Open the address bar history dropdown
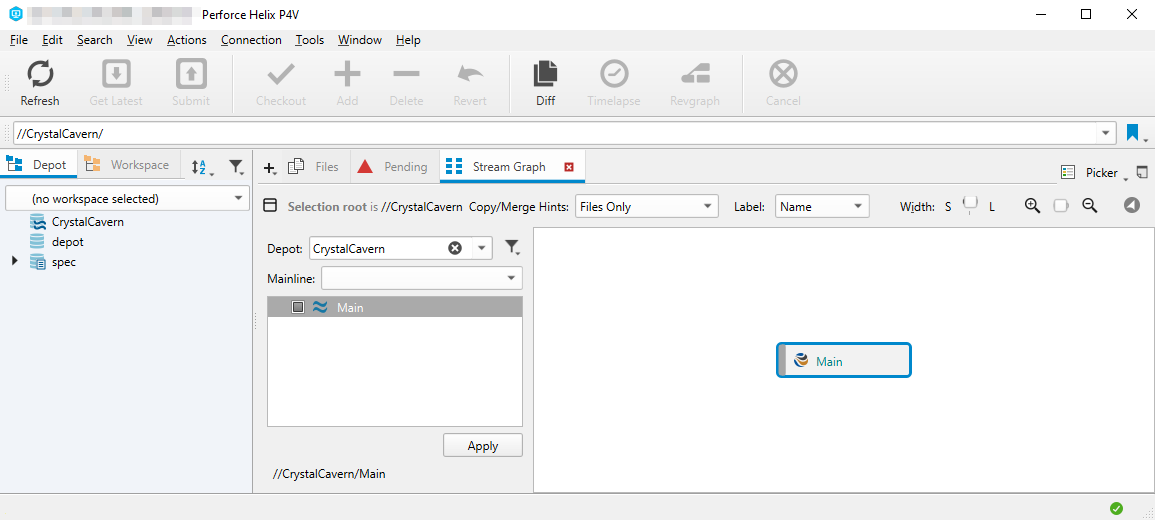The width and height of the screenshot is (1155, 520). pyautogui.click(x=1106, y=133)
